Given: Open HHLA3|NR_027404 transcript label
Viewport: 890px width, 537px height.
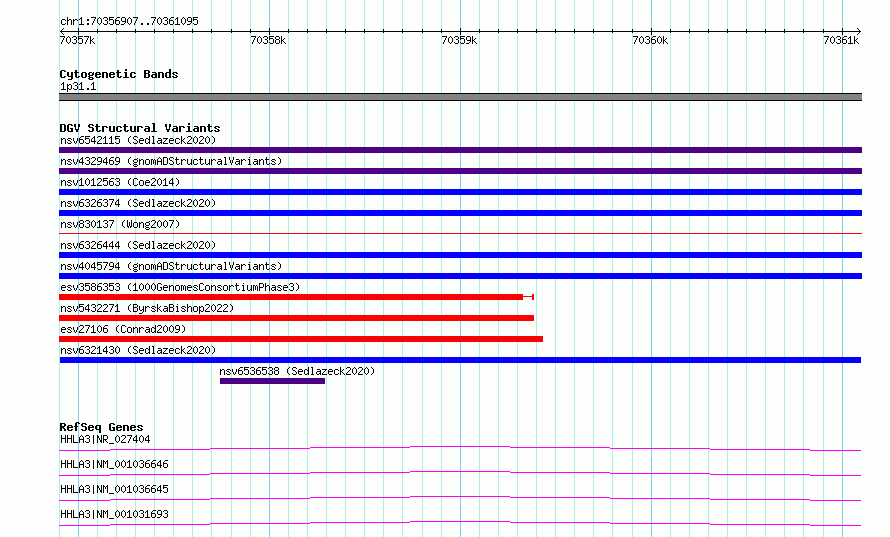Looking at the screenshot, I should coord(105,439).
